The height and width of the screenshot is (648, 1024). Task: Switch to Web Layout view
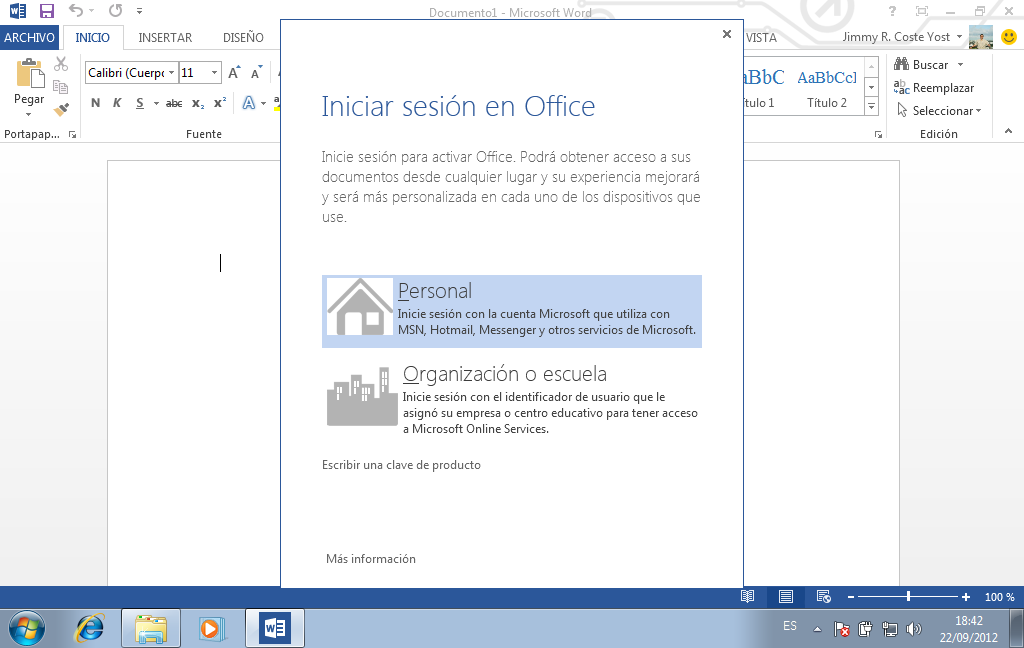tap(824, 596)
